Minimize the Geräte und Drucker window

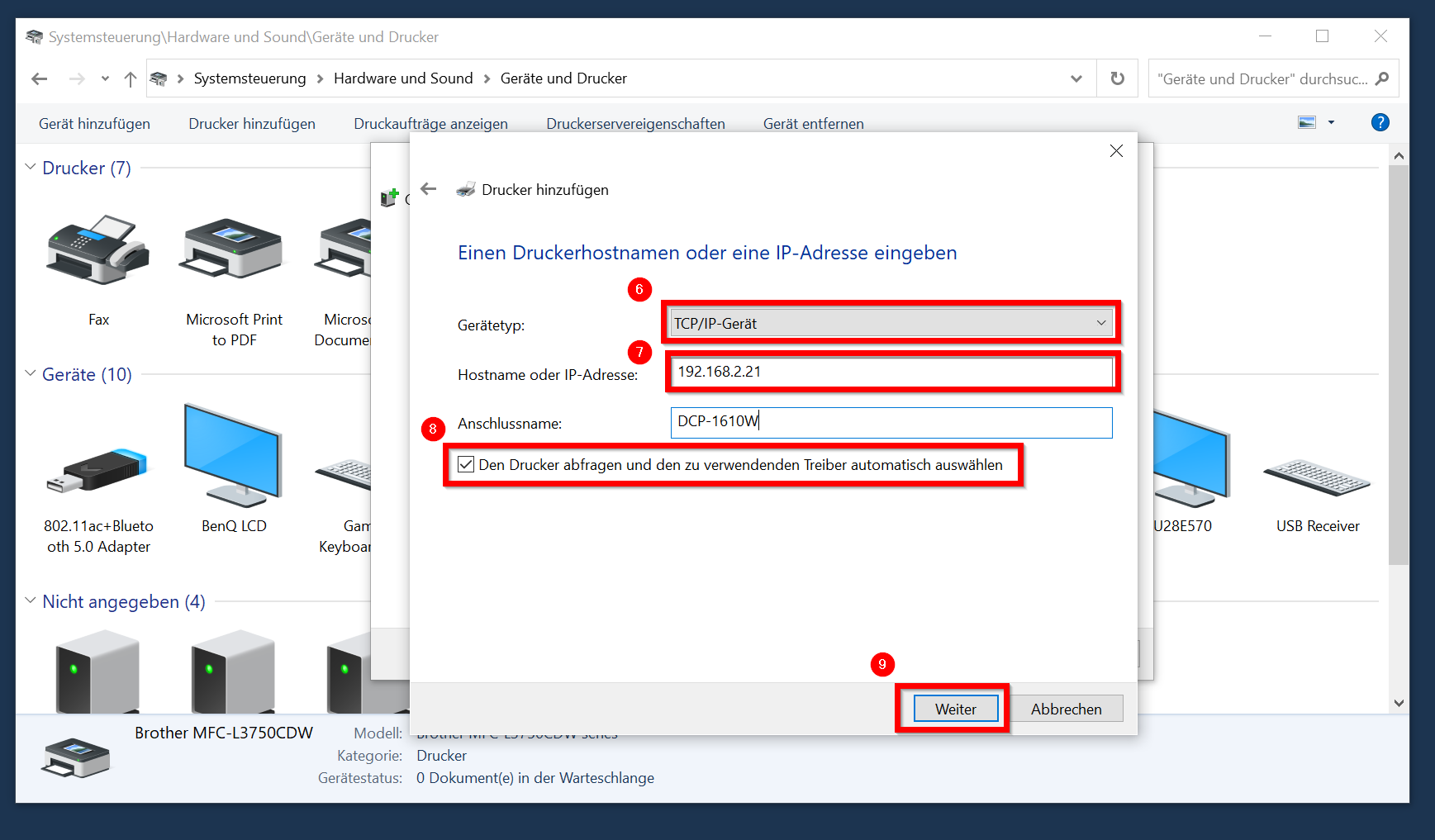point(1265,36)
